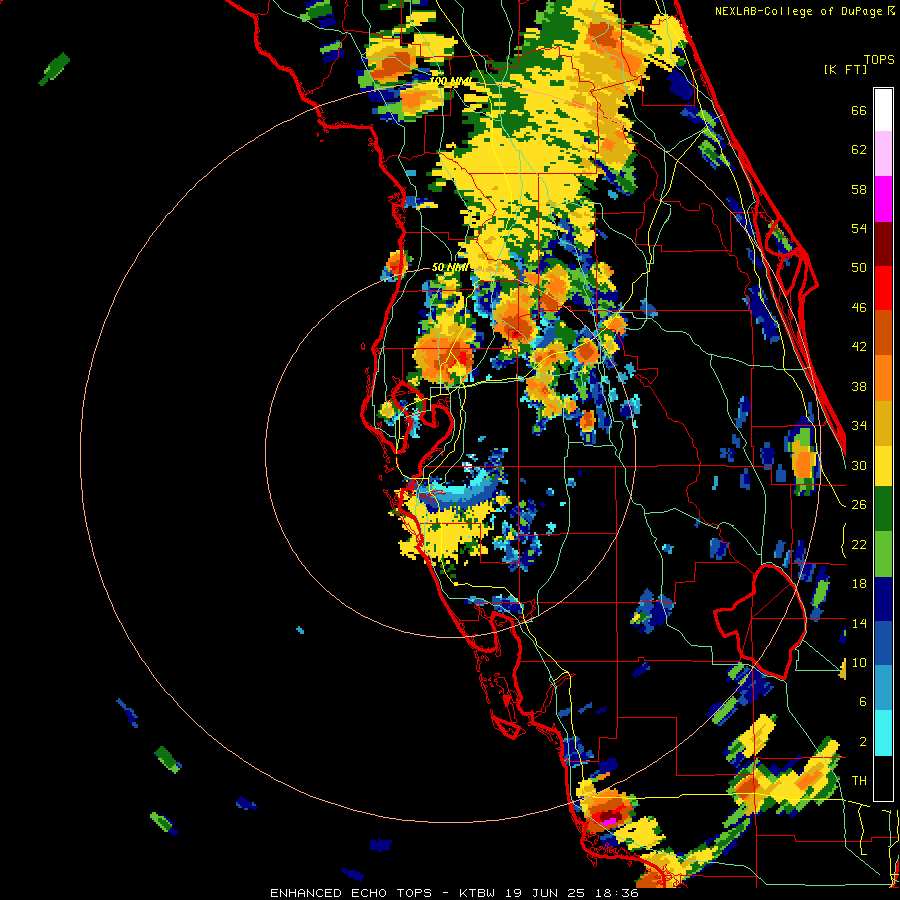Click the "ENHANCED ECHO TOPS" product title
This screenshot has width=900, height=900.
(351, 893)
